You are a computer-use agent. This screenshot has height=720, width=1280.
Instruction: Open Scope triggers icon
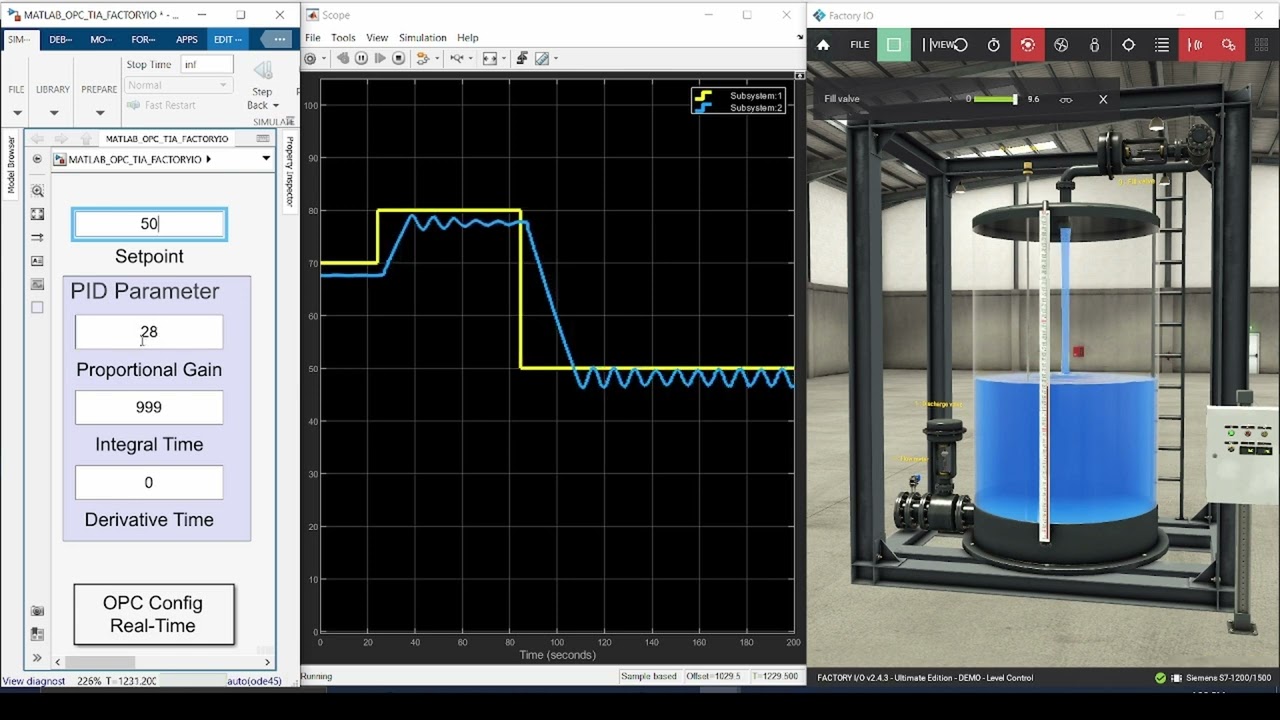click(x=522, y=59)
